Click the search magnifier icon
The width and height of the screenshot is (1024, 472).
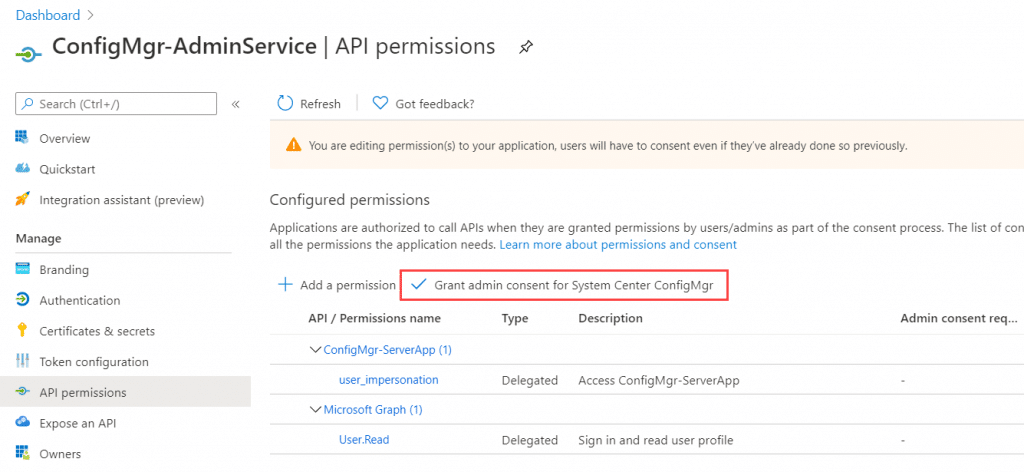(x=28, y=104)
